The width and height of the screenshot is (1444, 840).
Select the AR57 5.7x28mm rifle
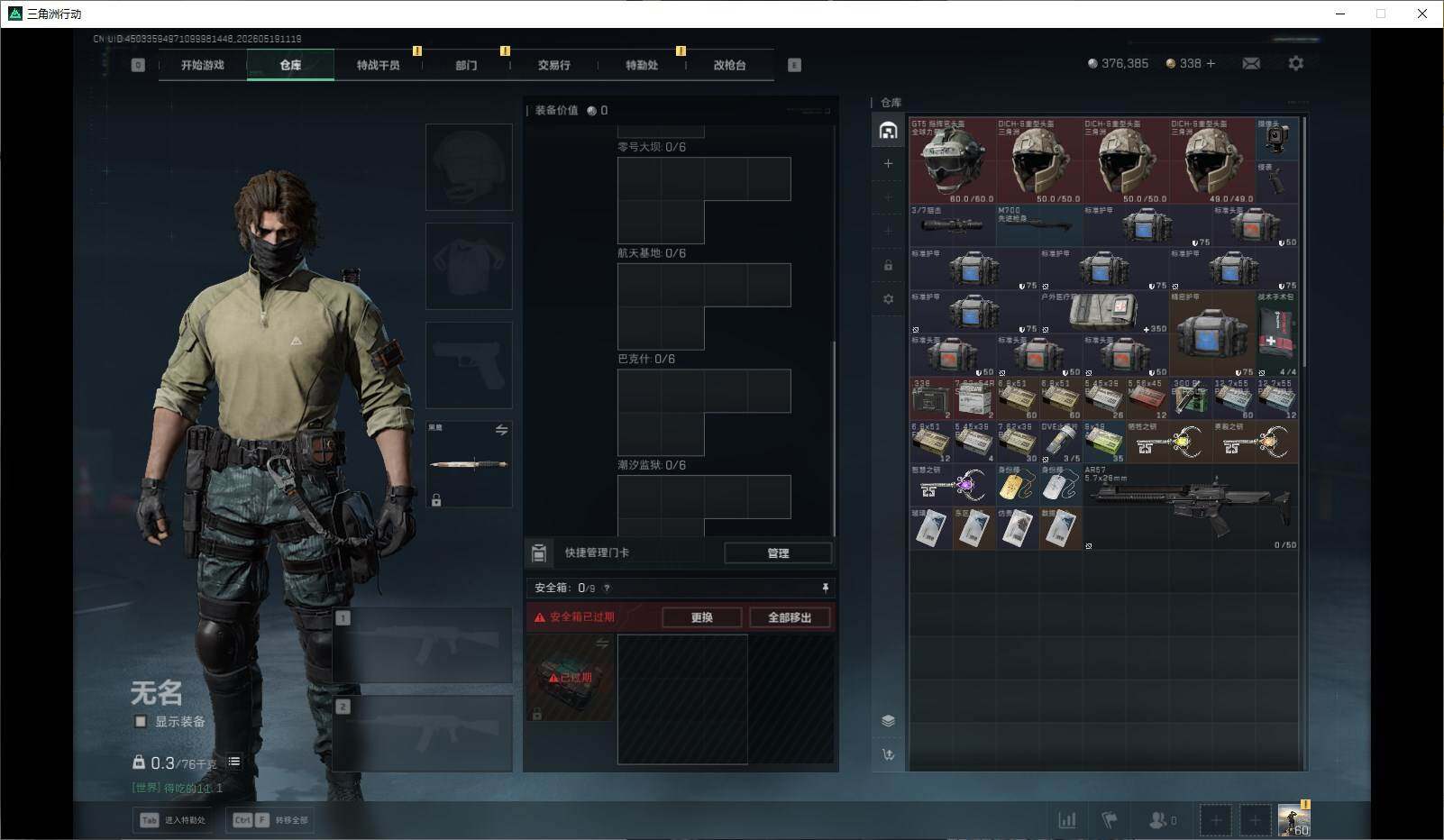1191,507
